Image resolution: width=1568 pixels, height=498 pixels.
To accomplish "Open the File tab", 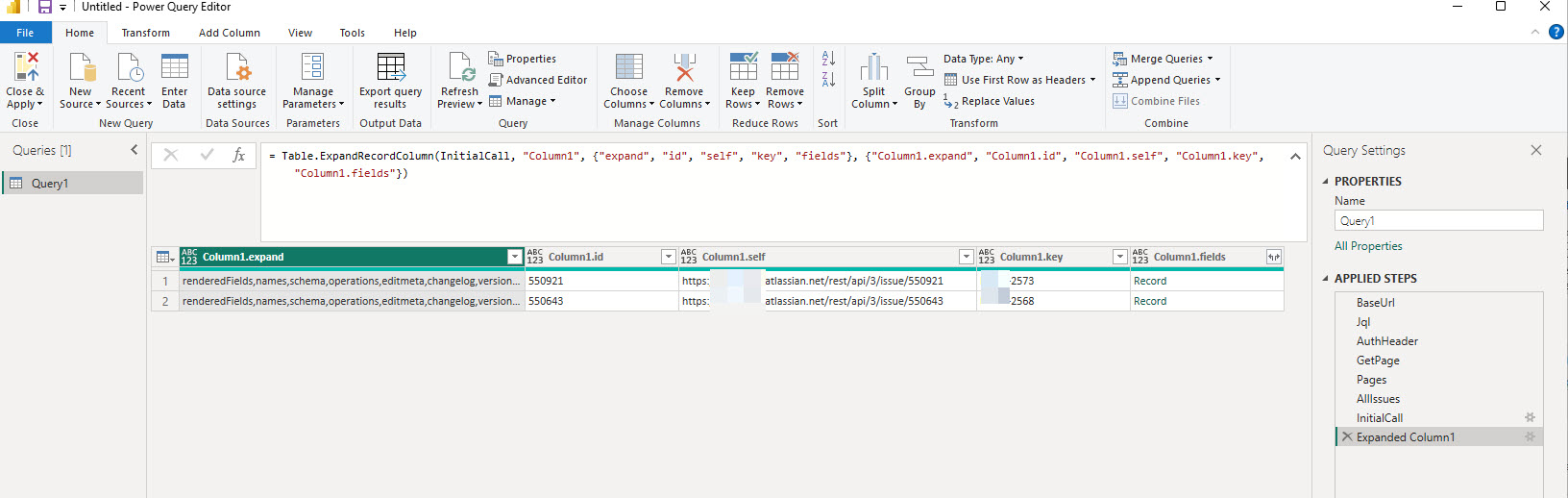I will (x=26, y=33).
